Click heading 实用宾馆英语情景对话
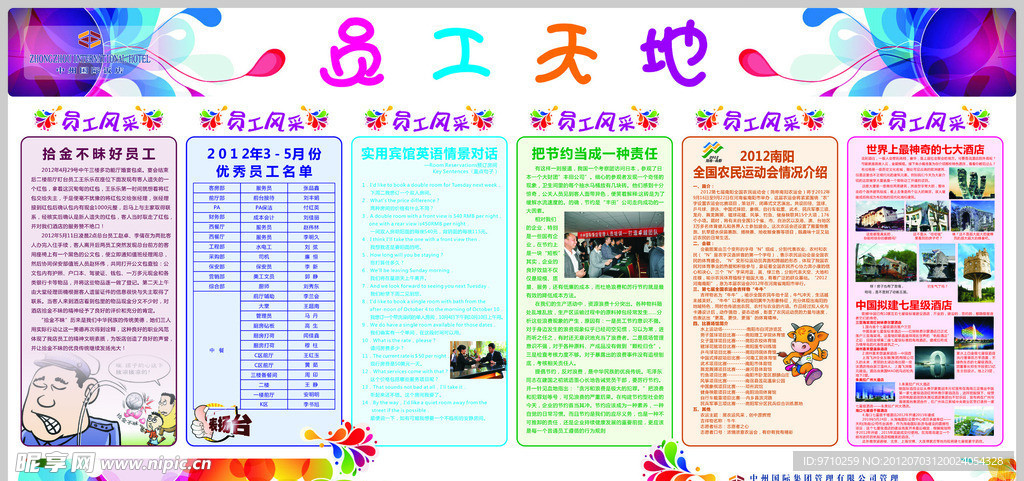This screenshot has width=1024, height=481. 429,153
